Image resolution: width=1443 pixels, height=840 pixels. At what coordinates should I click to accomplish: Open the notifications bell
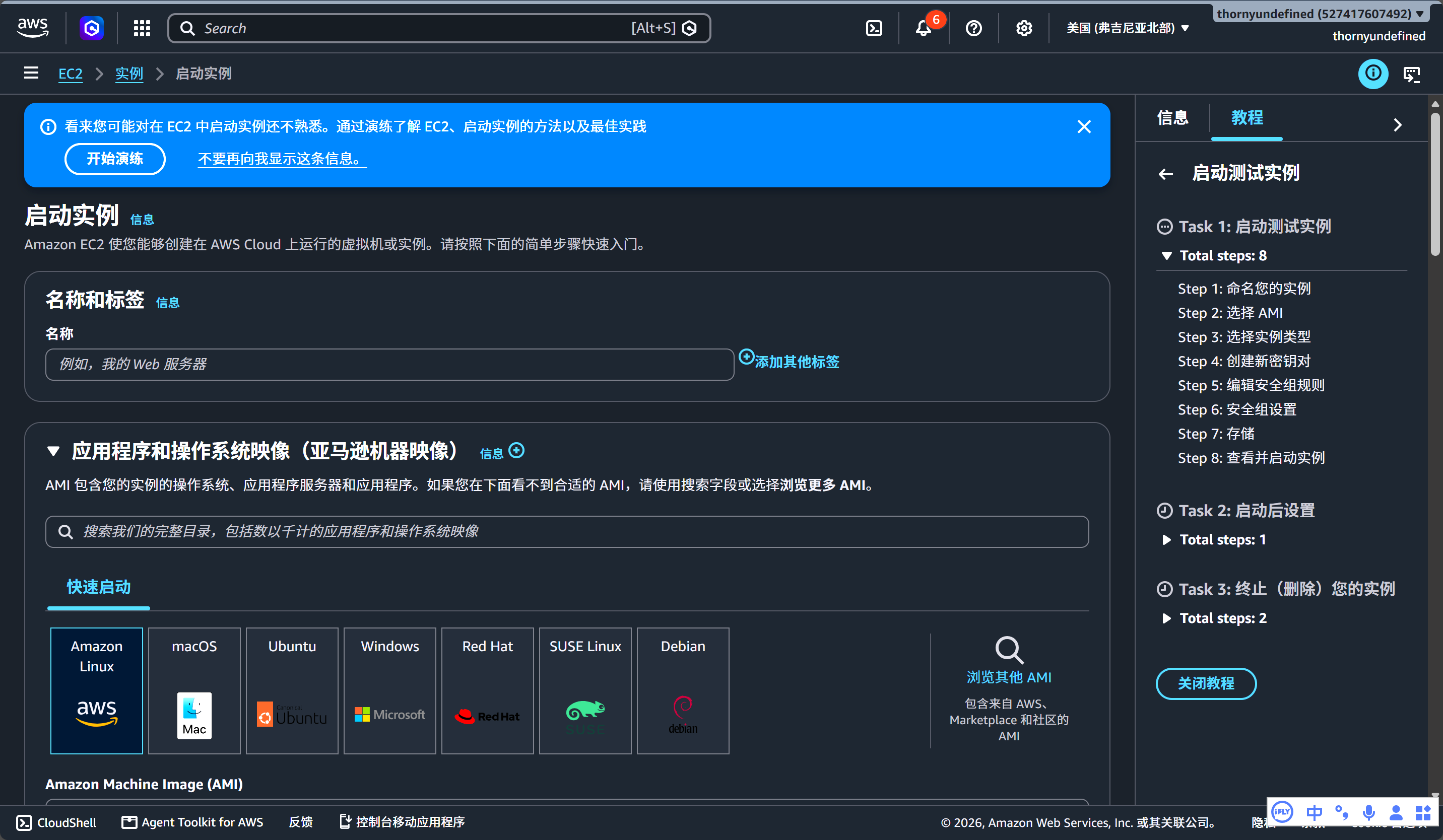(923, 28)
